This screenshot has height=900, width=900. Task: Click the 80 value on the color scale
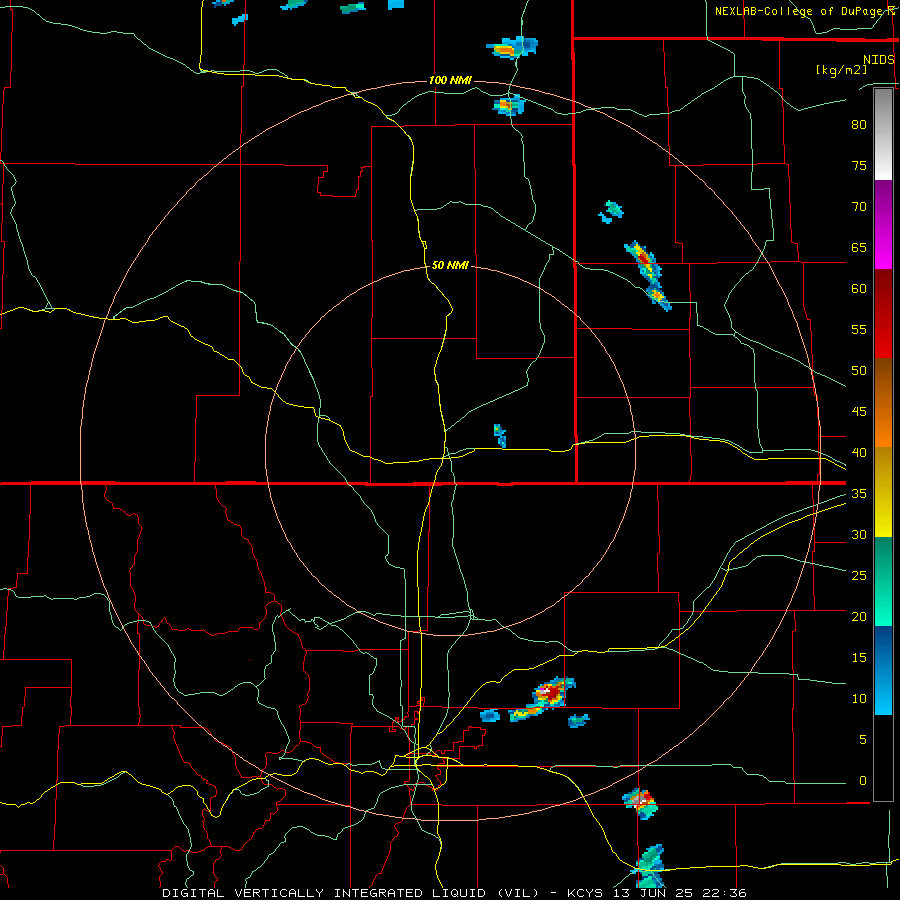tap(859, 125)
